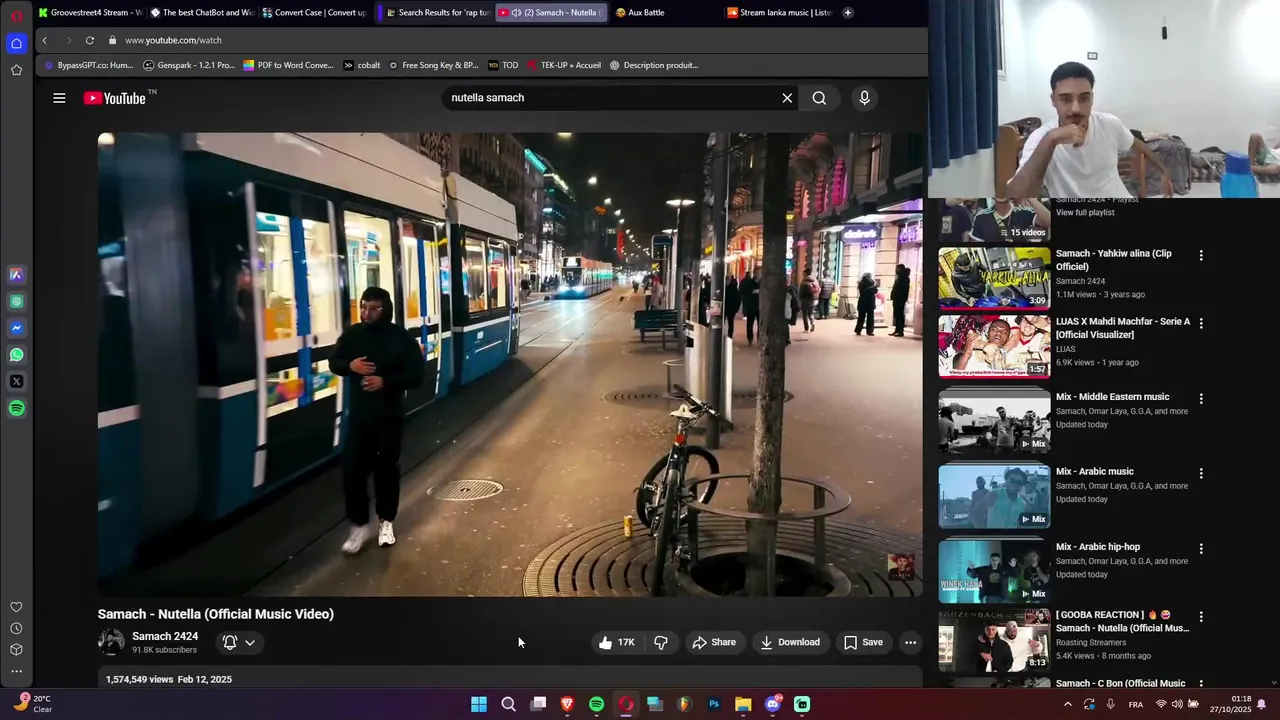Image resolution: width=1280 pixels, height=720 pixels.
Task: Reload the page
Action: [89, 40]
